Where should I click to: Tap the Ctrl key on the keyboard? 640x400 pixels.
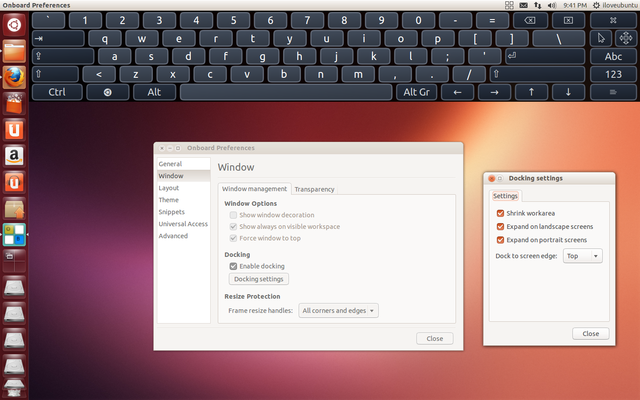[57, 92]
